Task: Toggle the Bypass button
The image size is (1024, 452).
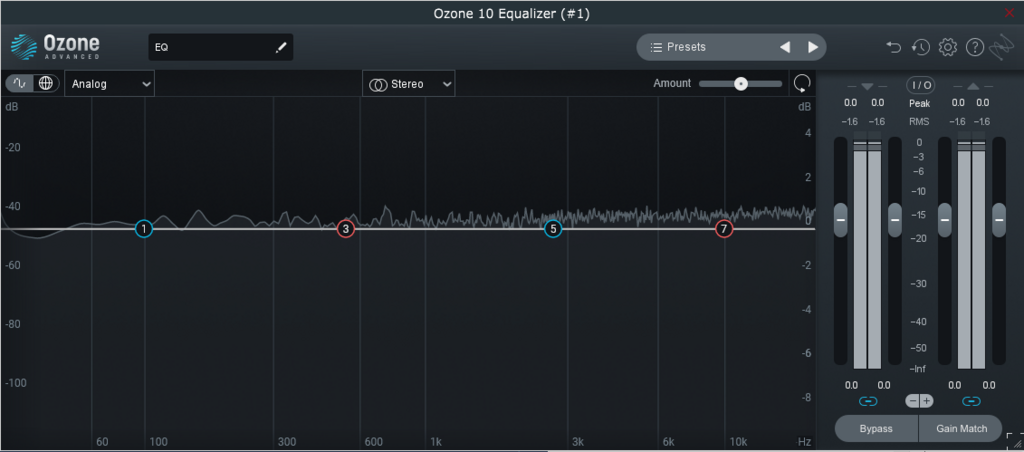Action: pyautogui.click(x=876, y=429)
